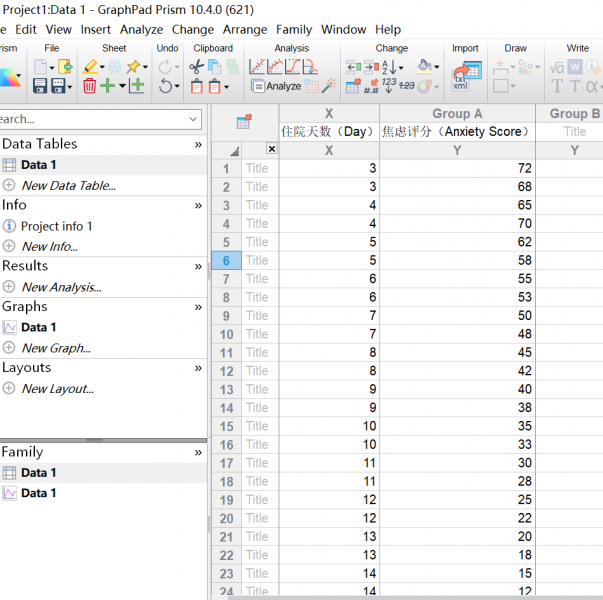Click the green plus New sheet icon
This screenshot has width=603, height=600.
coord(108,87)
